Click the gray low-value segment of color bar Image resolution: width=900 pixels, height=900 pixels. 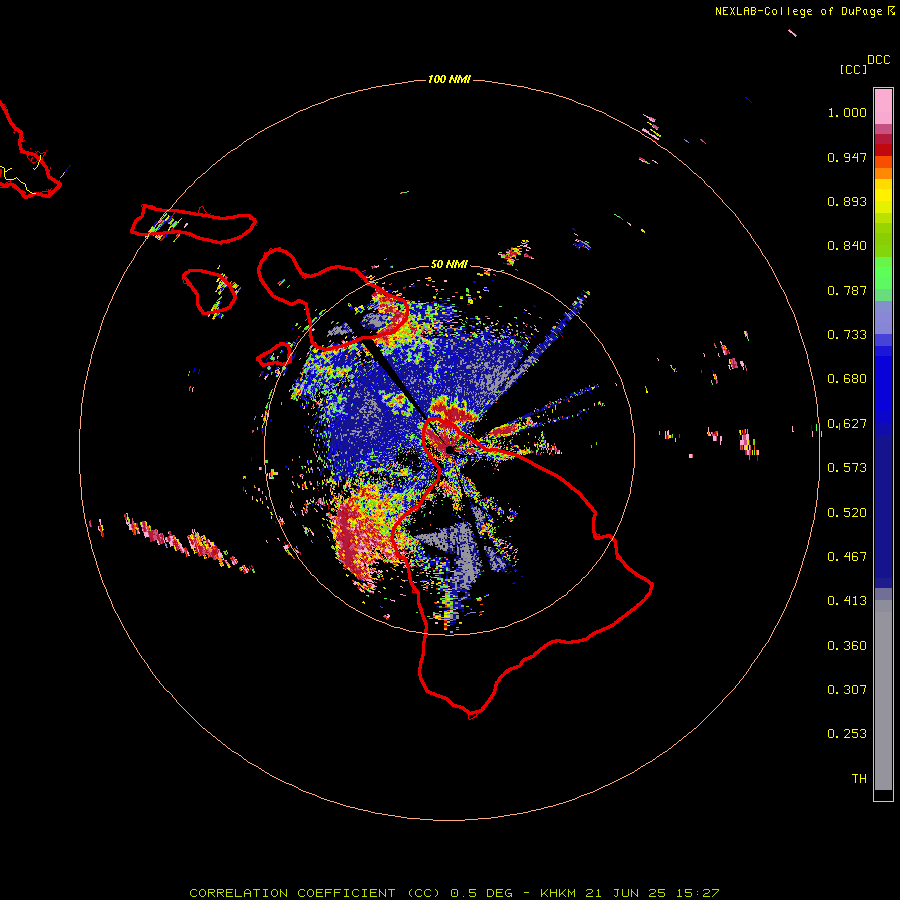883,695
